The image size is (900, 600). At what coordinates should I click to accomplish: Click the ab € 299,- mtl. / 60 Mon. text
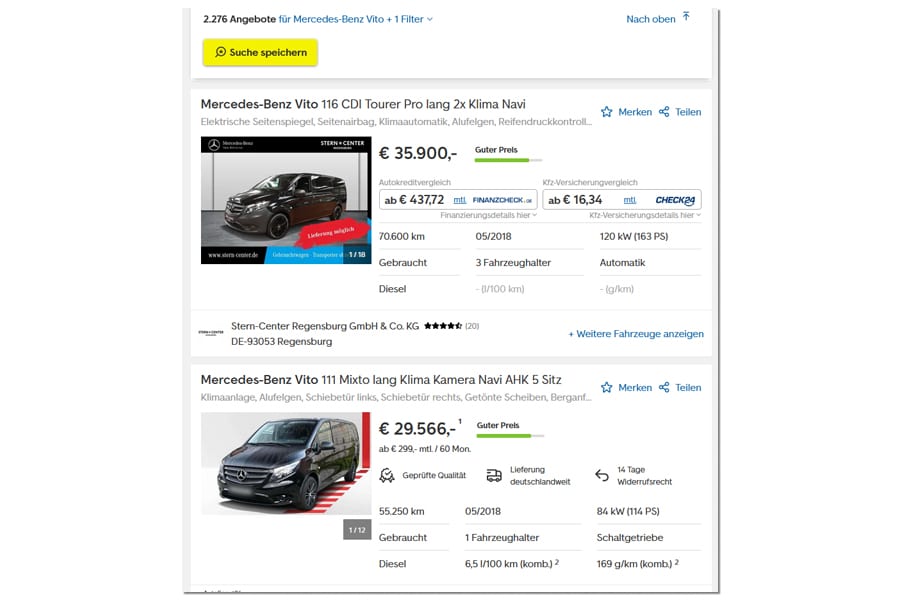pos(425,449)
